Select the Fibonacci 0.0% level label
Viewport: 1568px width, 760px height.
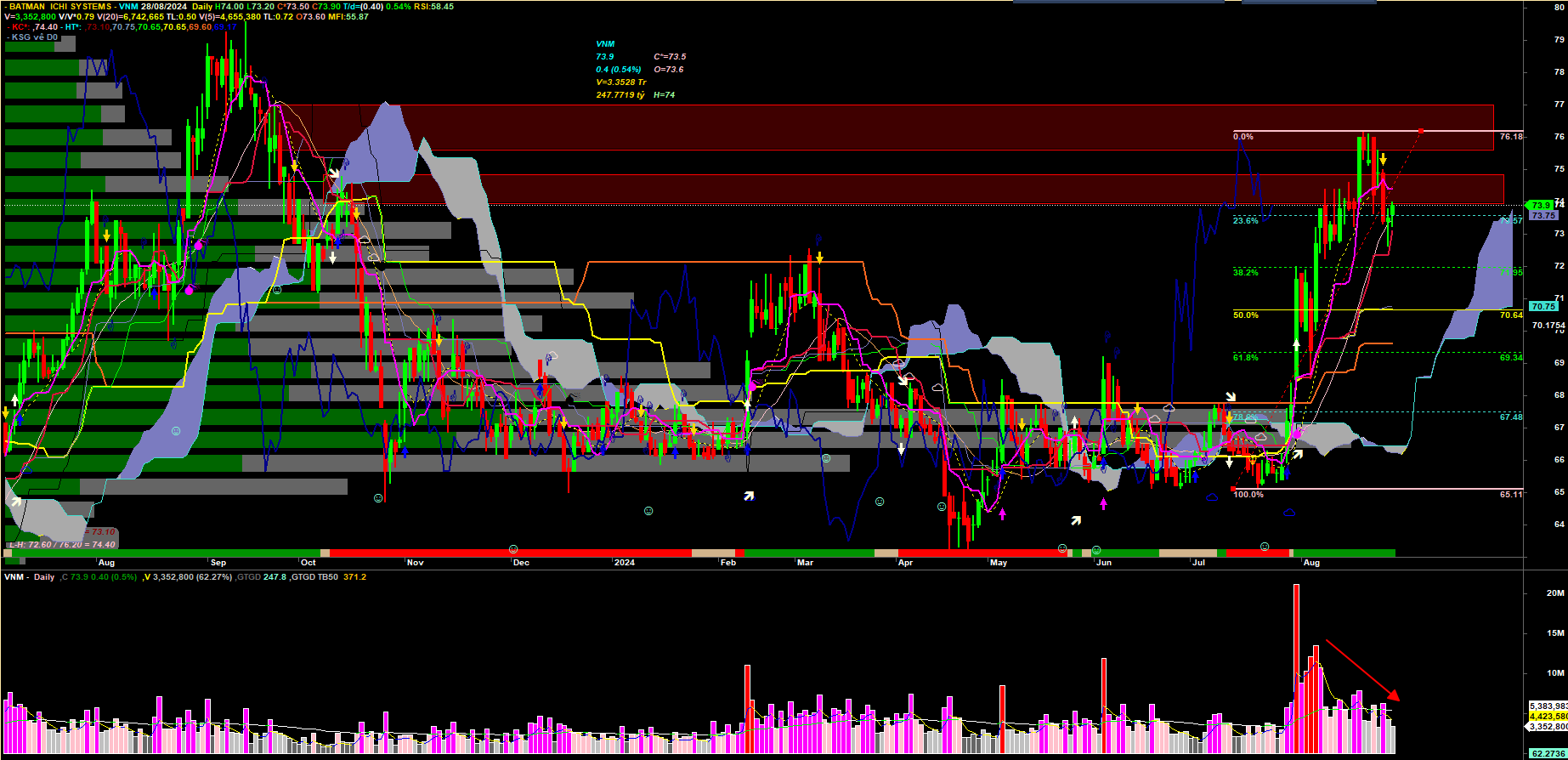coord(1243,137)
